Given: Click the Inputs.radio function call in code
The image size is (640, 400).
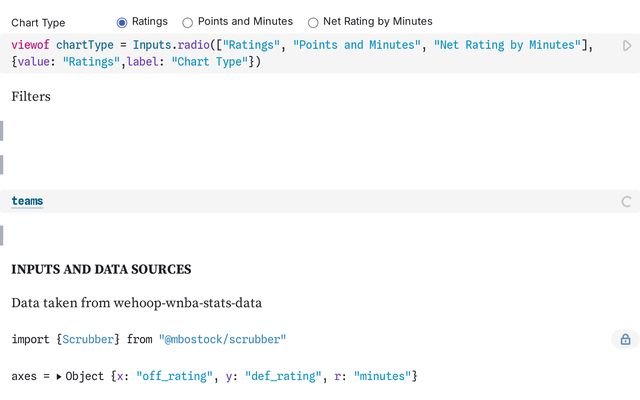Looking at the screenshot, I should click(x=171, y=44).
